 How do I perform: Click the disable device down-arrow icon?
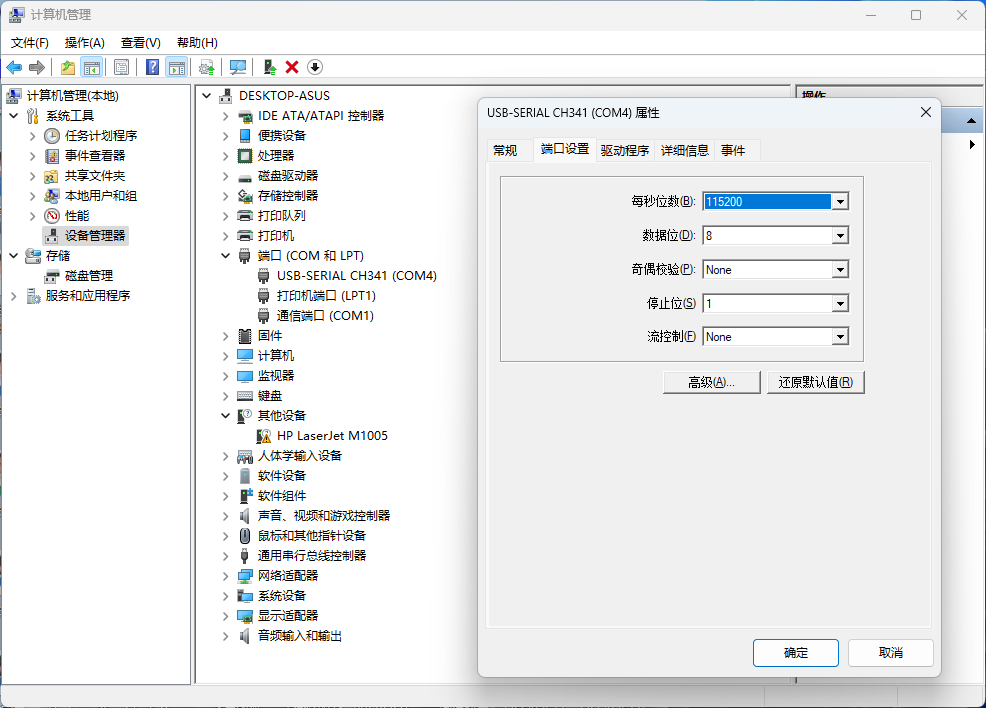(x=315, y=67)
